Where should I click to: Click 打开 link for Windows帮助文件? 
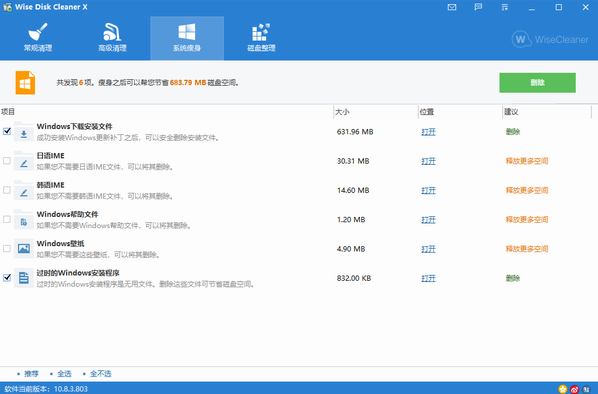point(428,220)
